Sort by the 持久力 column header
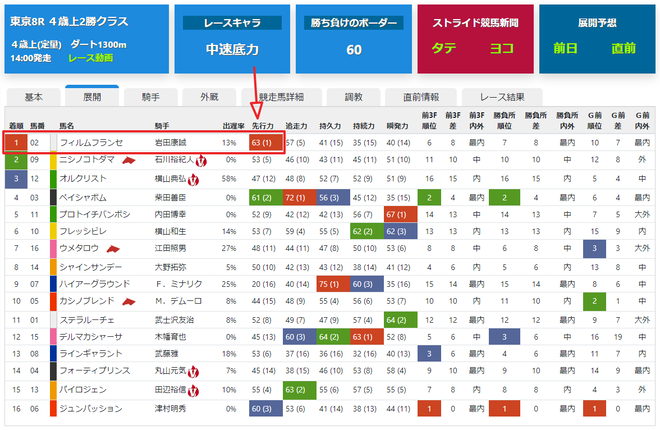The image size is (660, 430). coord(330,126)
